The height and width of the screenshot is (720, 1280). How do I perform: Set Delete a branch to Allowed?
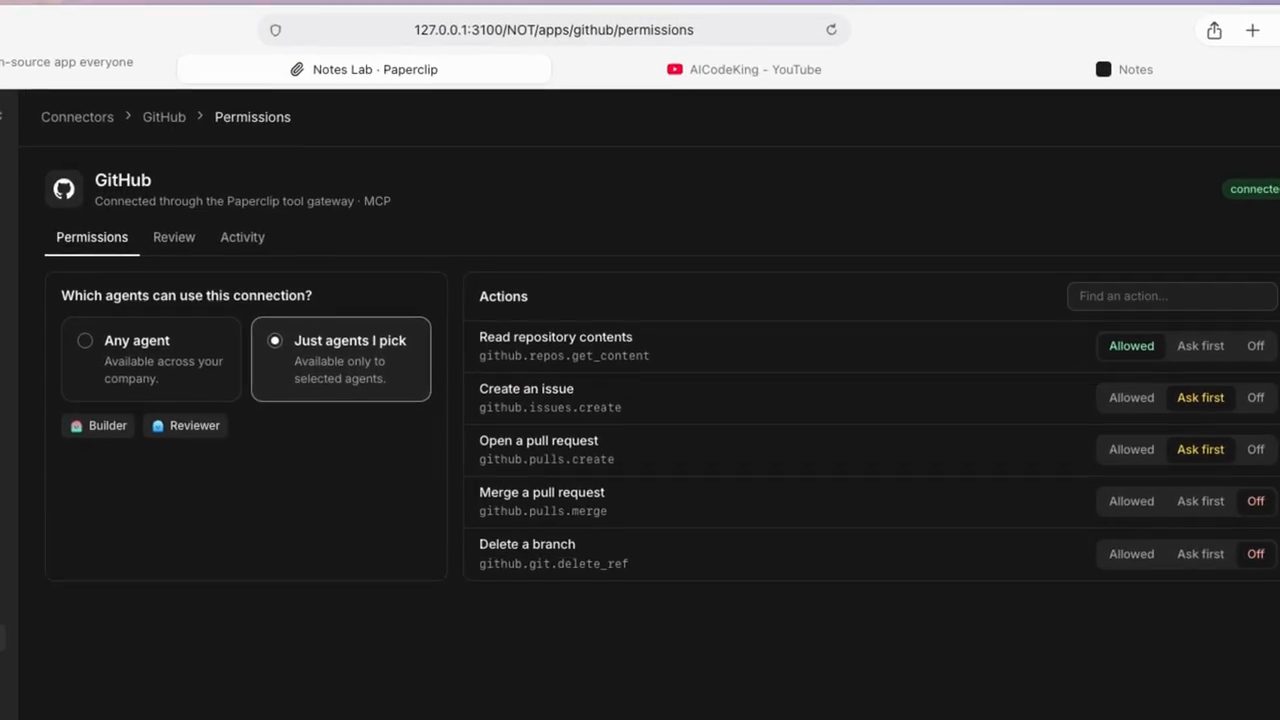pyautogui.click(x=1131, y=554)
